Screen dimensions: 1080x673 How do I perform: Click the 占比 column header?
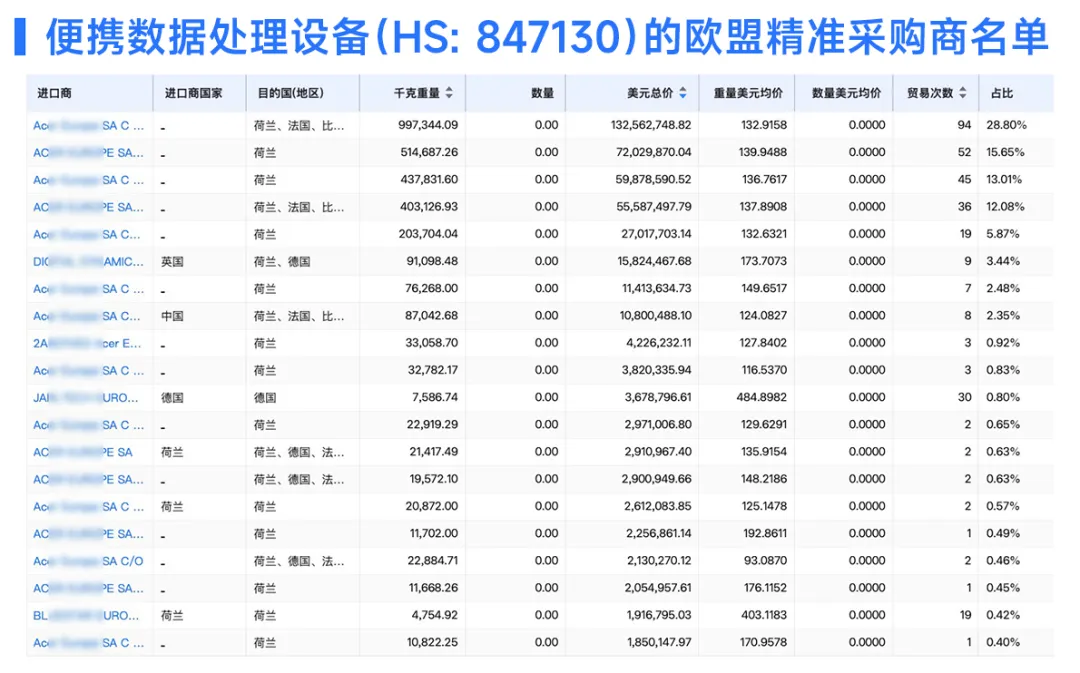pyautogui.click(x=1002, y=93)
